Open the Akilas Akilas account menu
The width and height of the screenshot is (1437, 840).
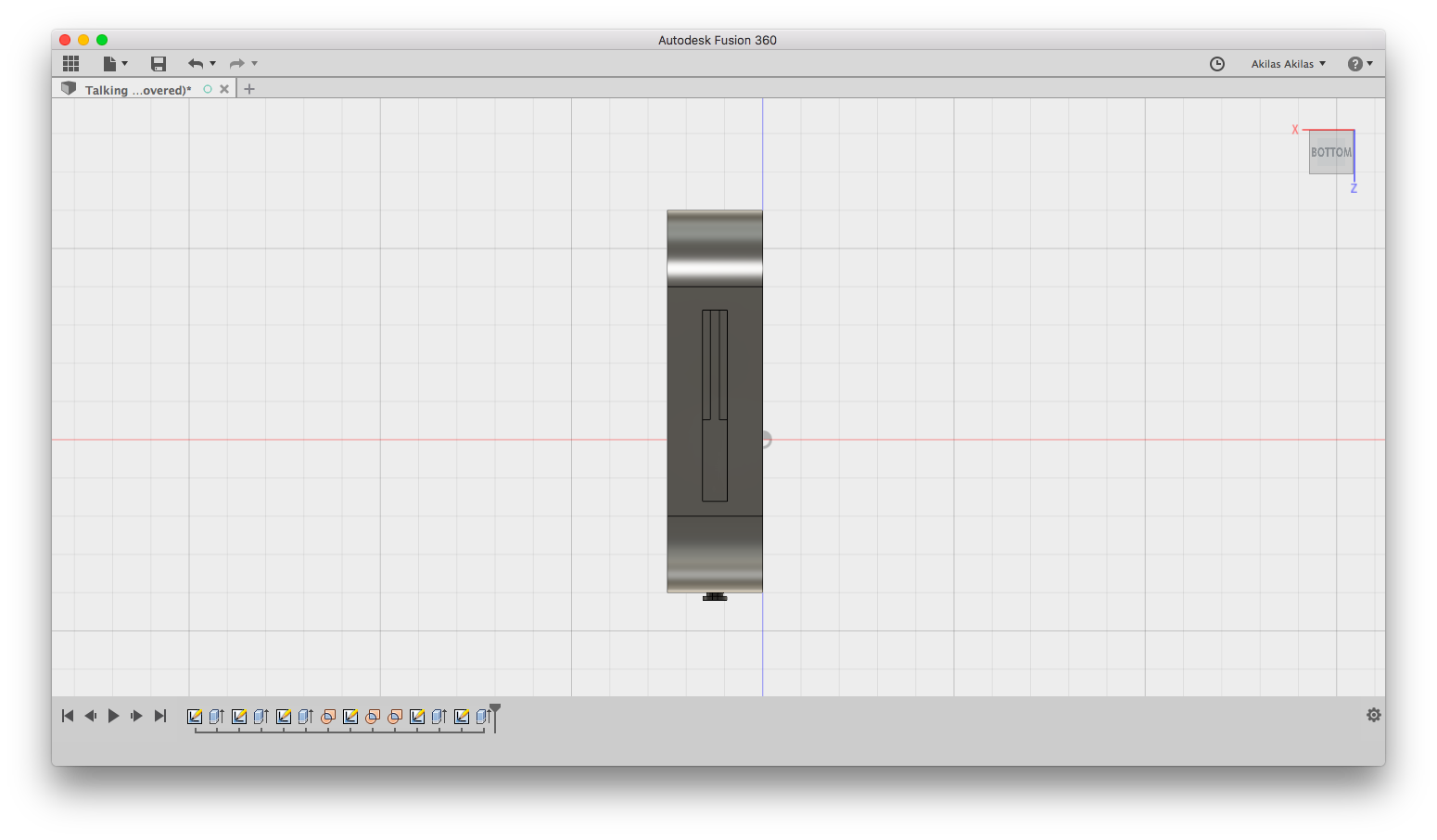coord(1289,64)
